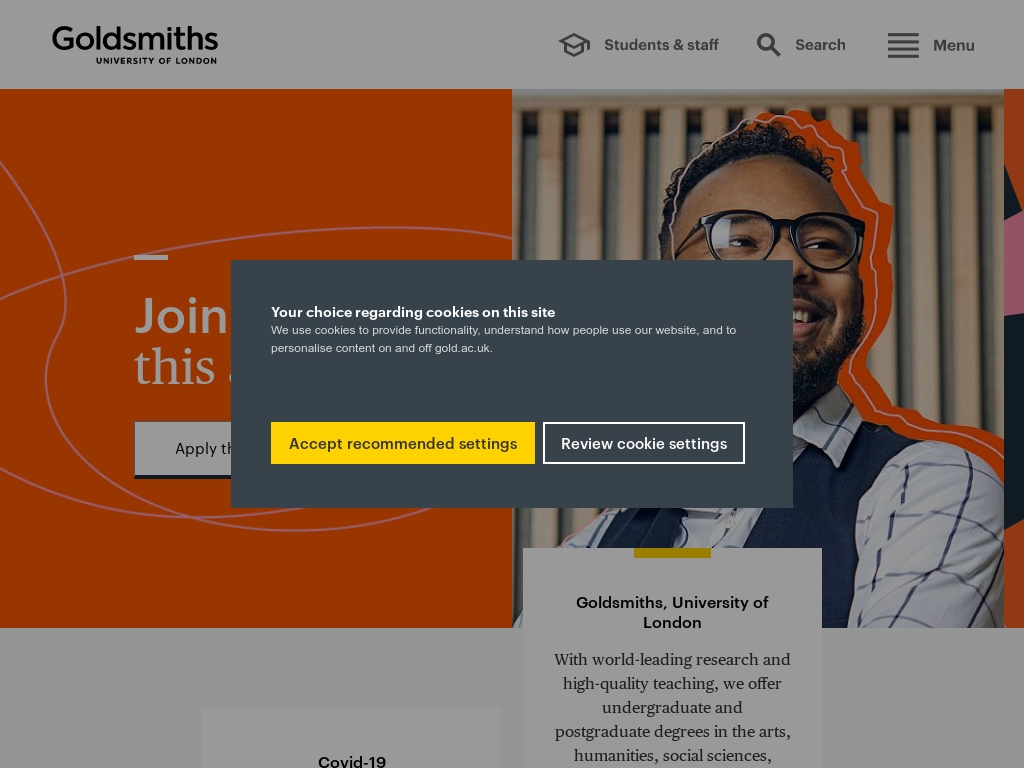Click the 'Your choice regarding cookies' heading
Image resolution: width=1024 pixels, height=768 pixels.
(x=413, y=312)
